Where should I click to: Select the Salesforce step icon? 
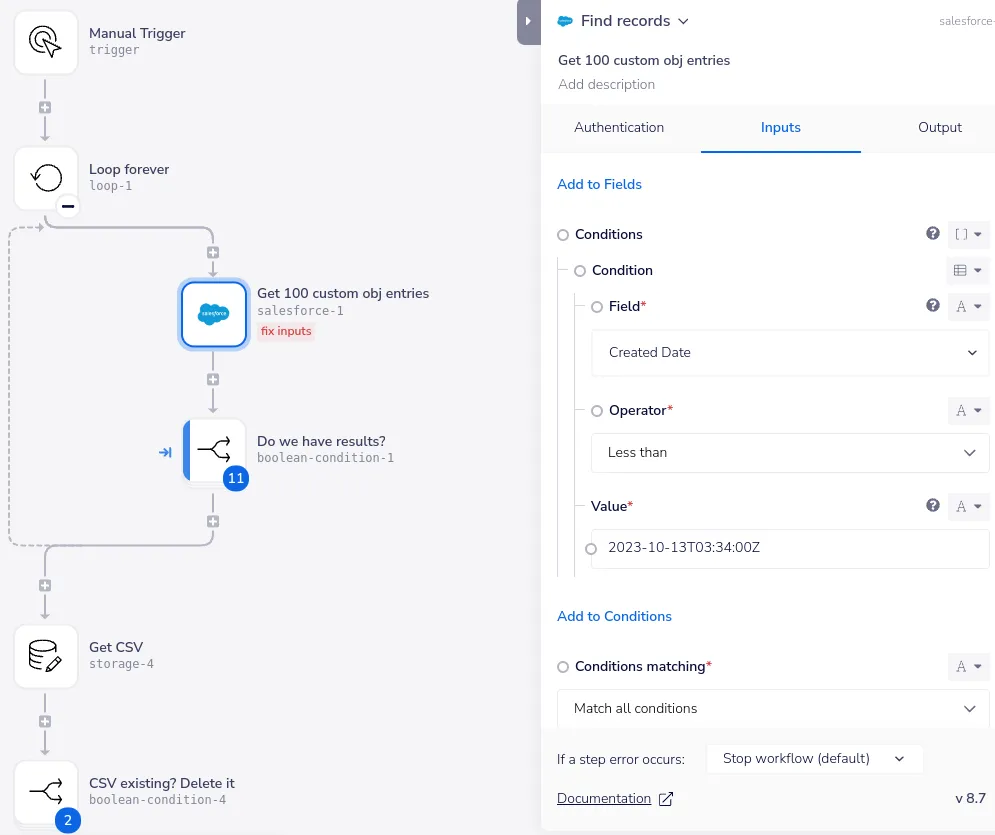[214, 314]
